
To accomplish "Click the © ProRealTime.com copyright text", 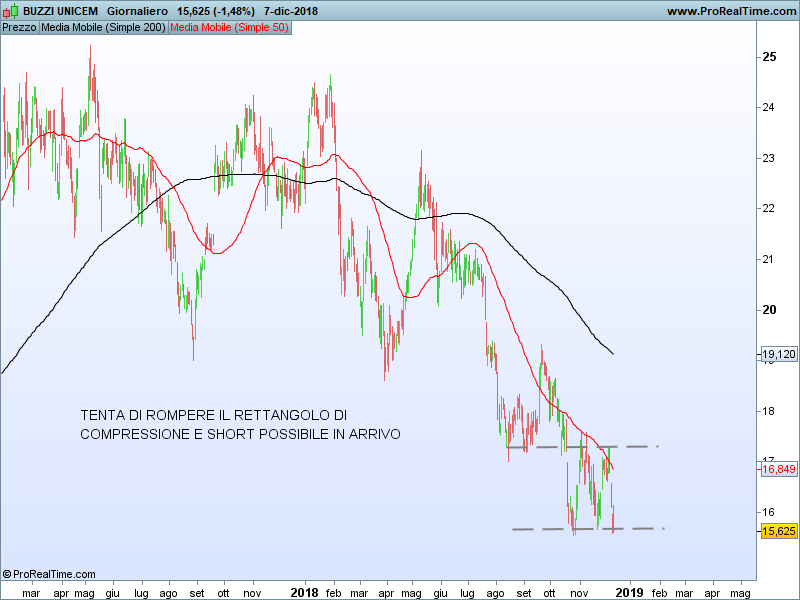I will click(49, 574).
